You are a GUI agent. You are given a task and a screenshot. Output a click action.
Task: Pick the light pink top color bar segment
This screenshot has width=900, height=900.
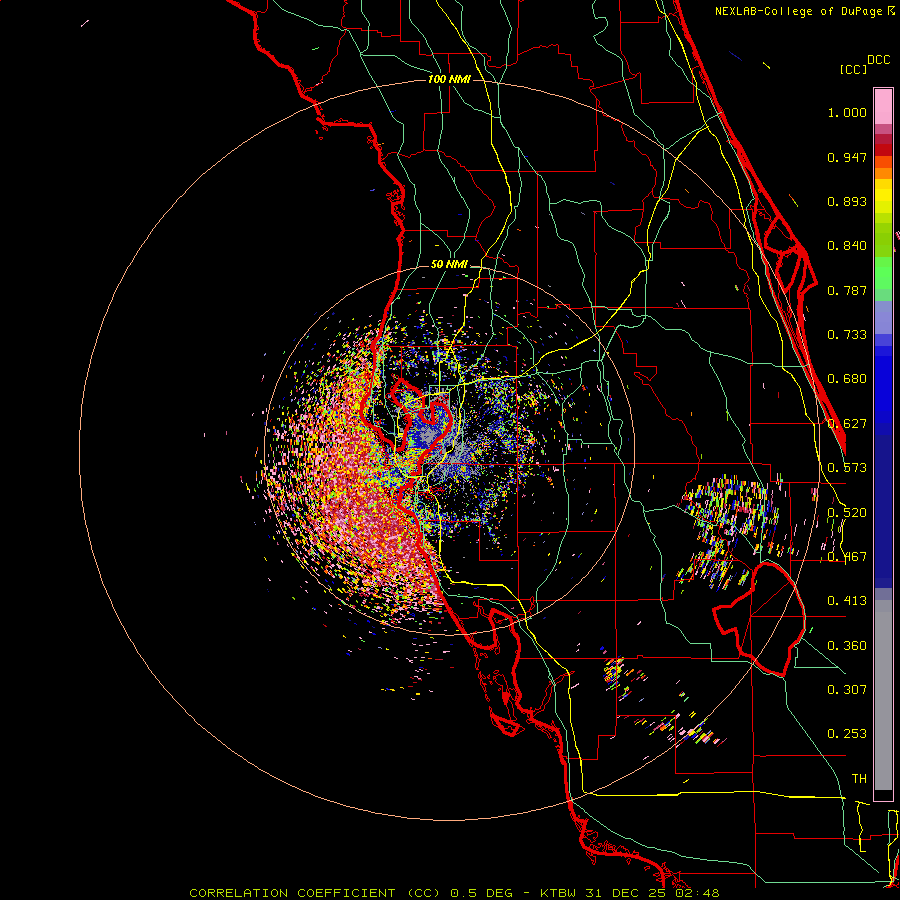883,106
